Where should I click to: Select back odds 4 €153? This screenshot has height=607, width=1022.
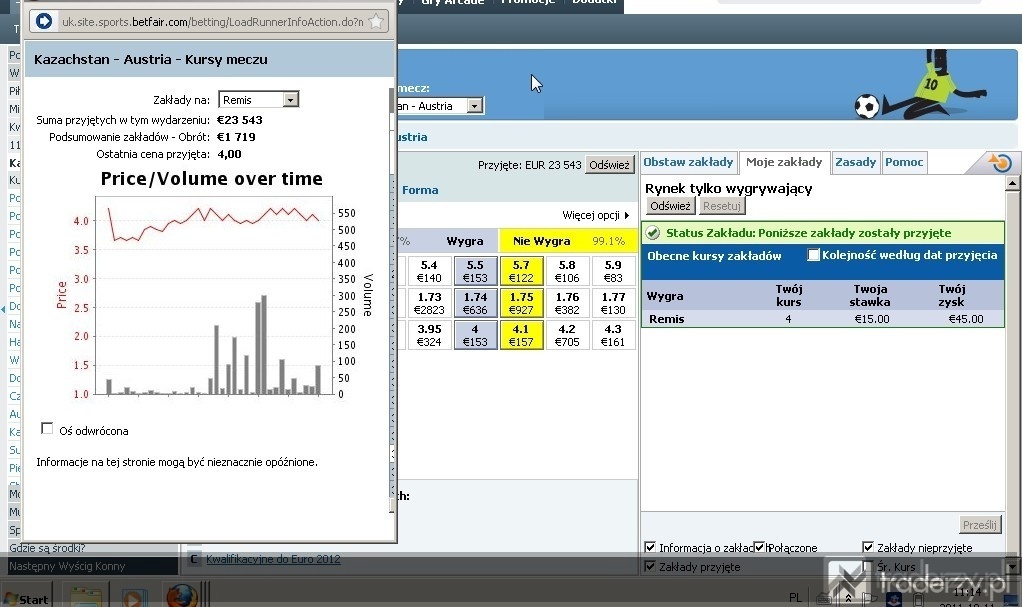coord(475,335)
